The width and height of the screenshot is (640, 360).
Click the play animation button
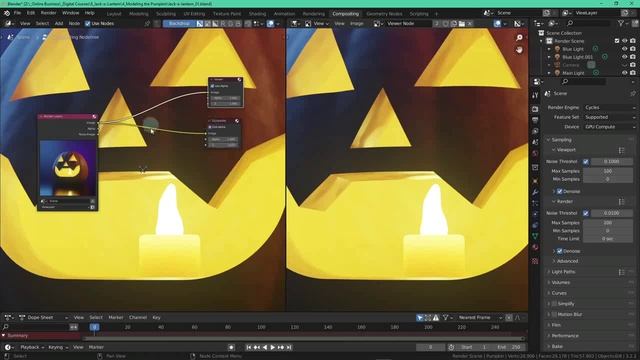[273, 347]
